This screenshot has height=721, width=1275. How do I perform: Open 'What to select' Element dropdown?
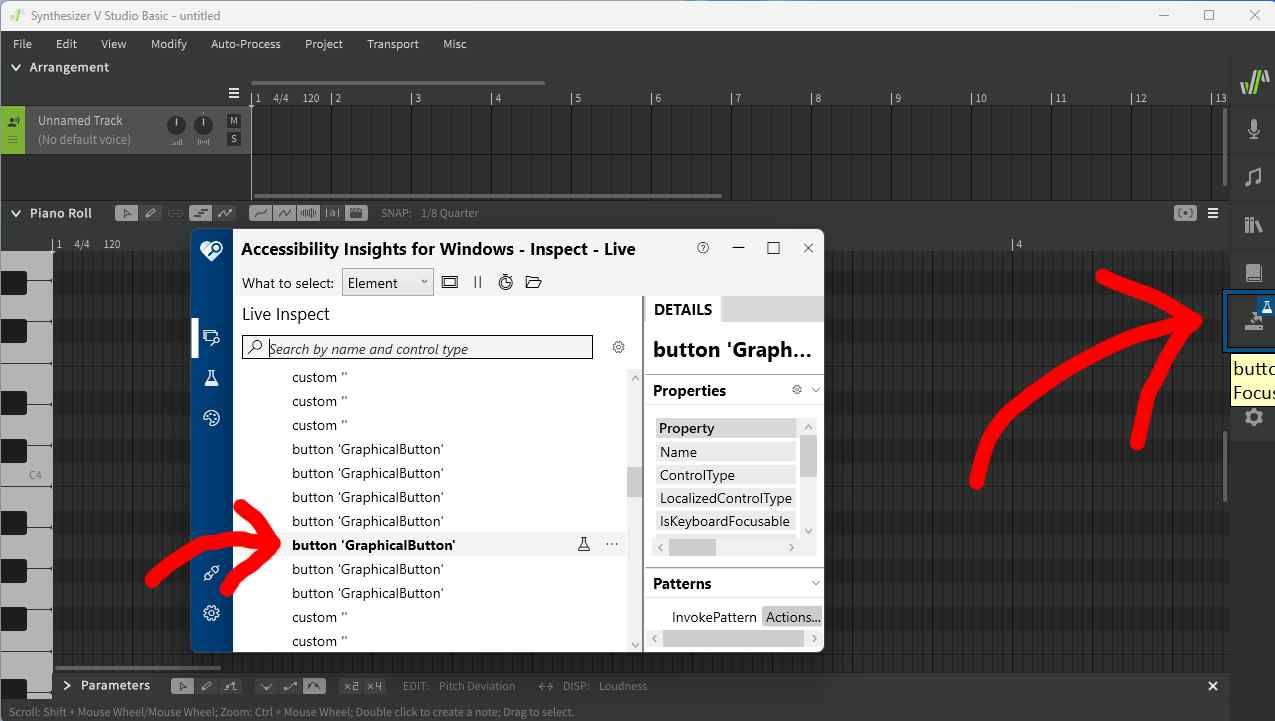pos(388,282)
